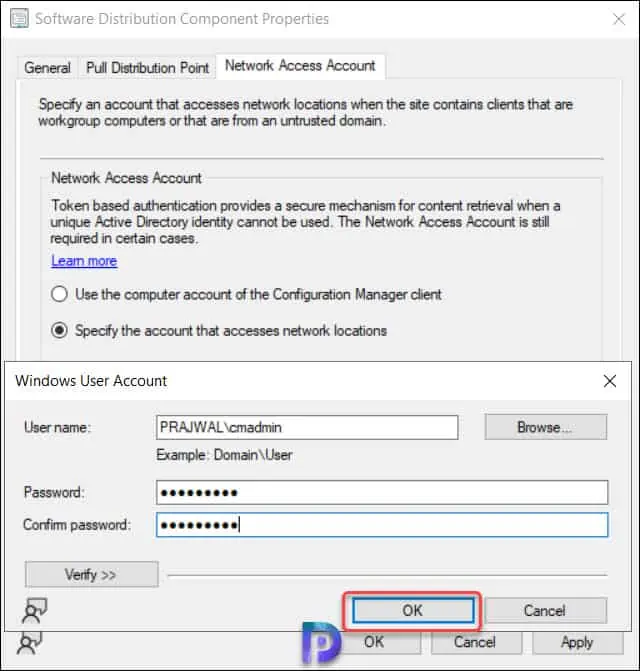
Task: Focus the User name field
Action: coord(307,427)
